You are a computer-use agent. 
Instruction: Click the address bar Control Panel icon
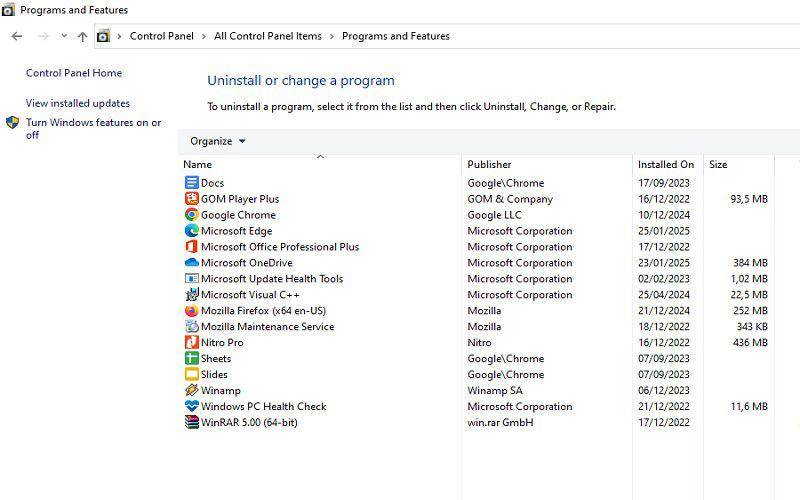pyautogui.click(x=104, y=36)
